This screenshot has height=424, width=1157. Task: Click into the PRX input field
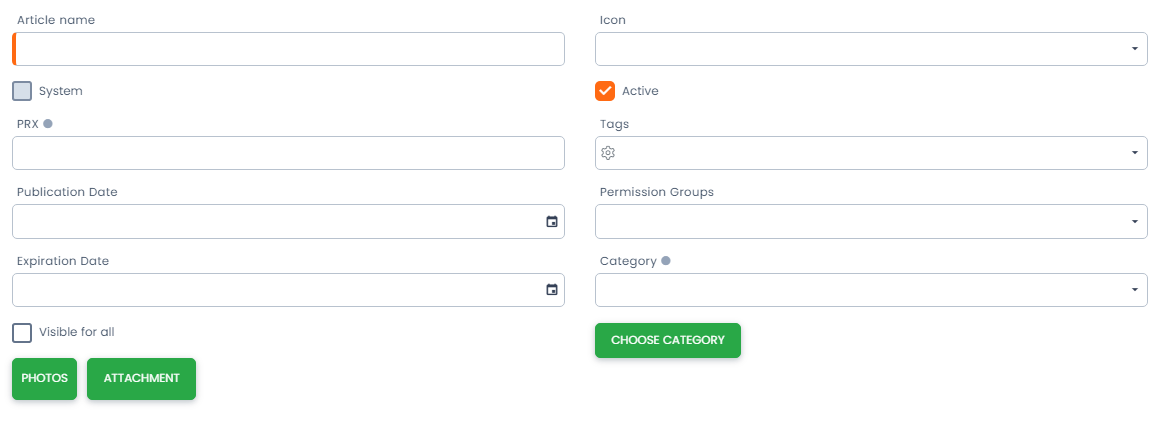tap(288, 153)
